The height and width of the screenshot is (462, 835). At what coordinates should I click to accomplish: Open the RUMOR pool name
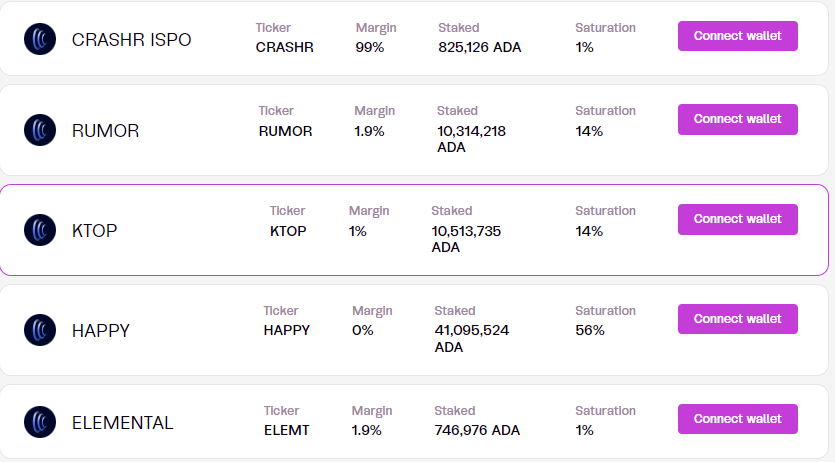(105, 131)
